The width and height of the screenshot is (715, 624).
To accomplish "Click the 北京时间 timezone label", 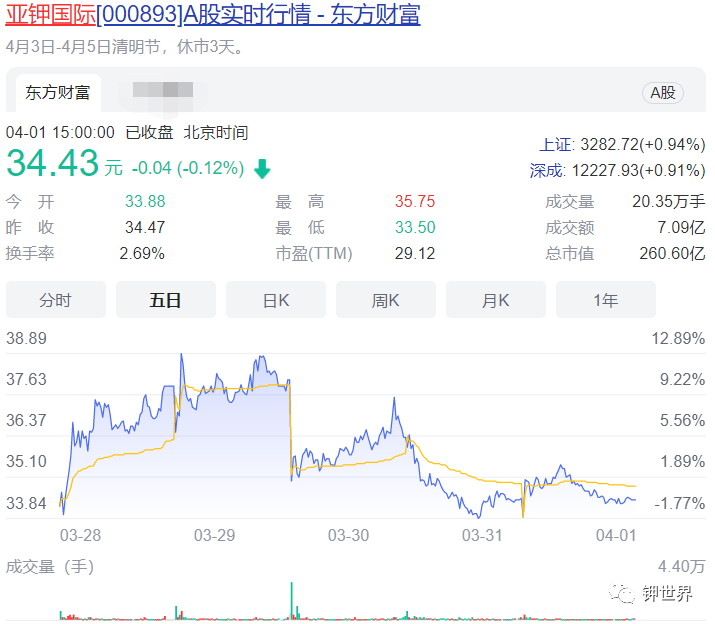I will click(216, 132).
